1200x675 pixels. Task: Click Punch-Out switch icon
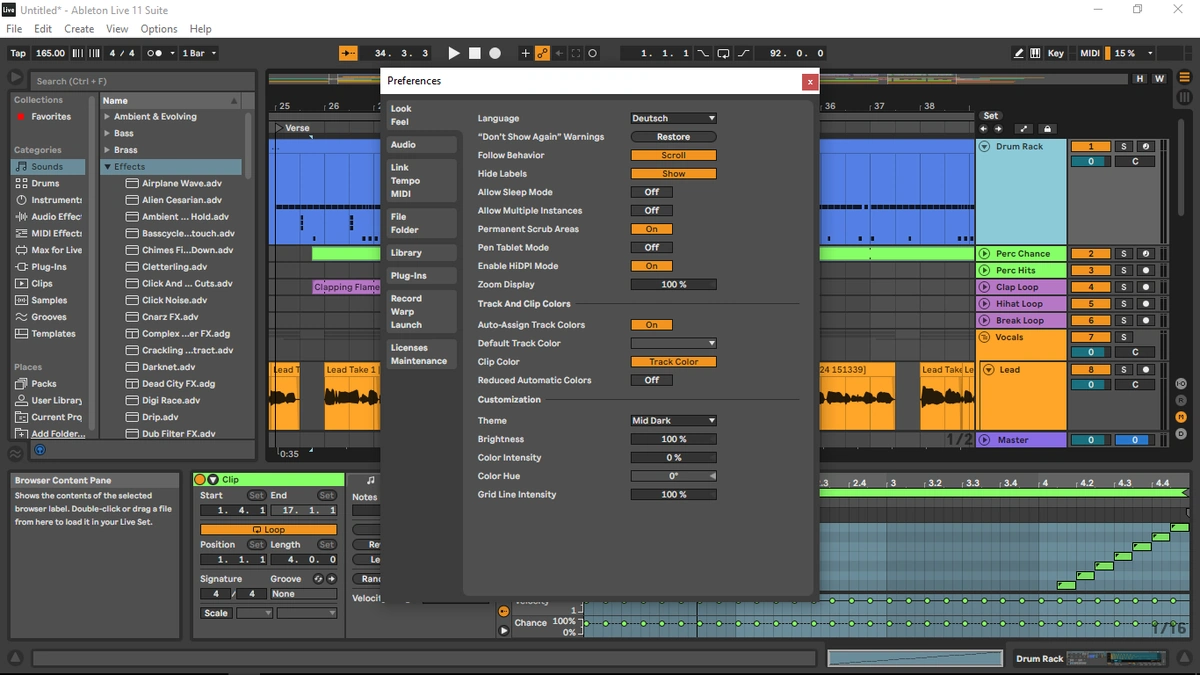[x=742, y=53]
